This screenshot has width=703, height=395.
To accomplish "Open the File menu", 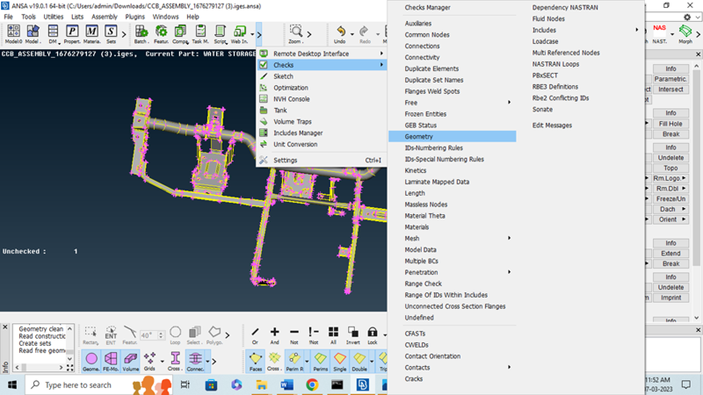I will click(8, 17).
